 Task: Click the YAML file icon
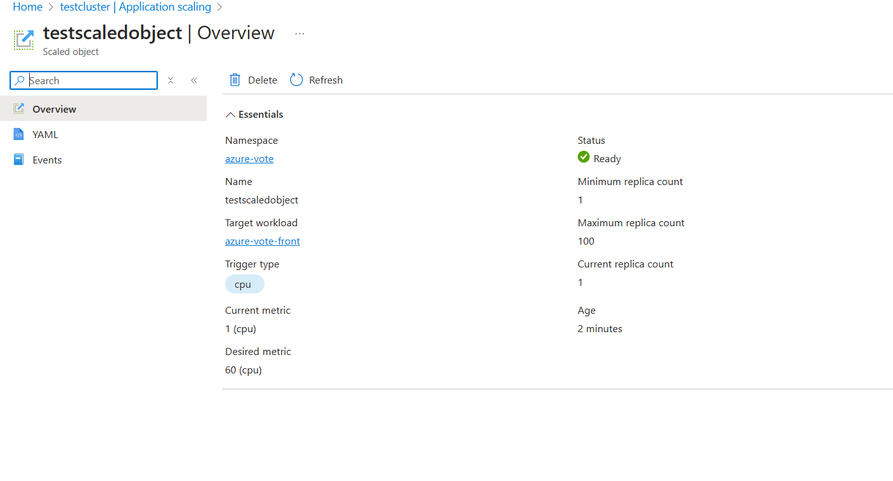[19, 134]
